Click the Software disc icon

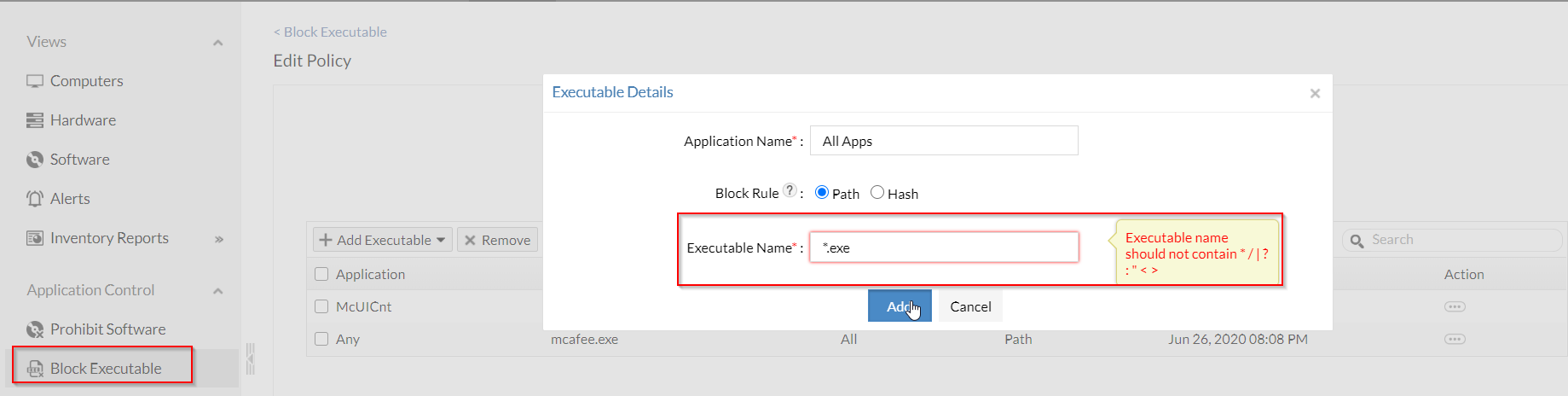(35, 160)
